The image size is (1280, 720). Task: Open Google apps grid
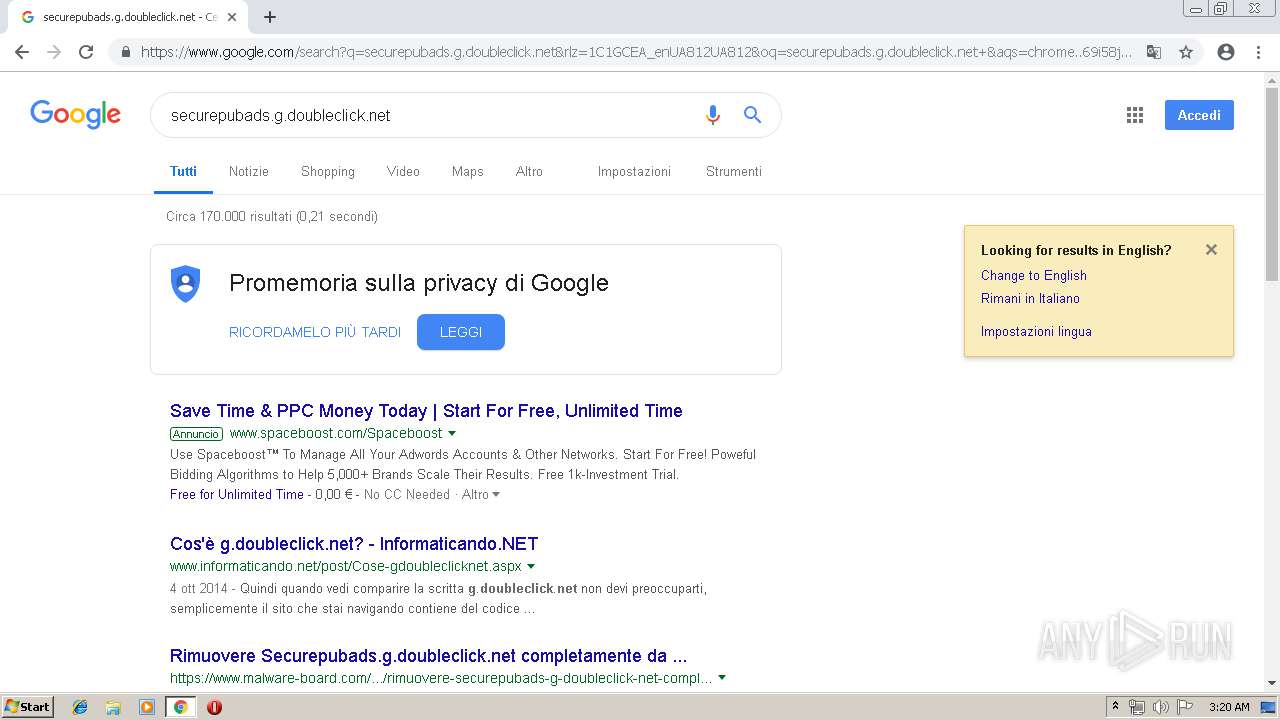(1134, 115)
